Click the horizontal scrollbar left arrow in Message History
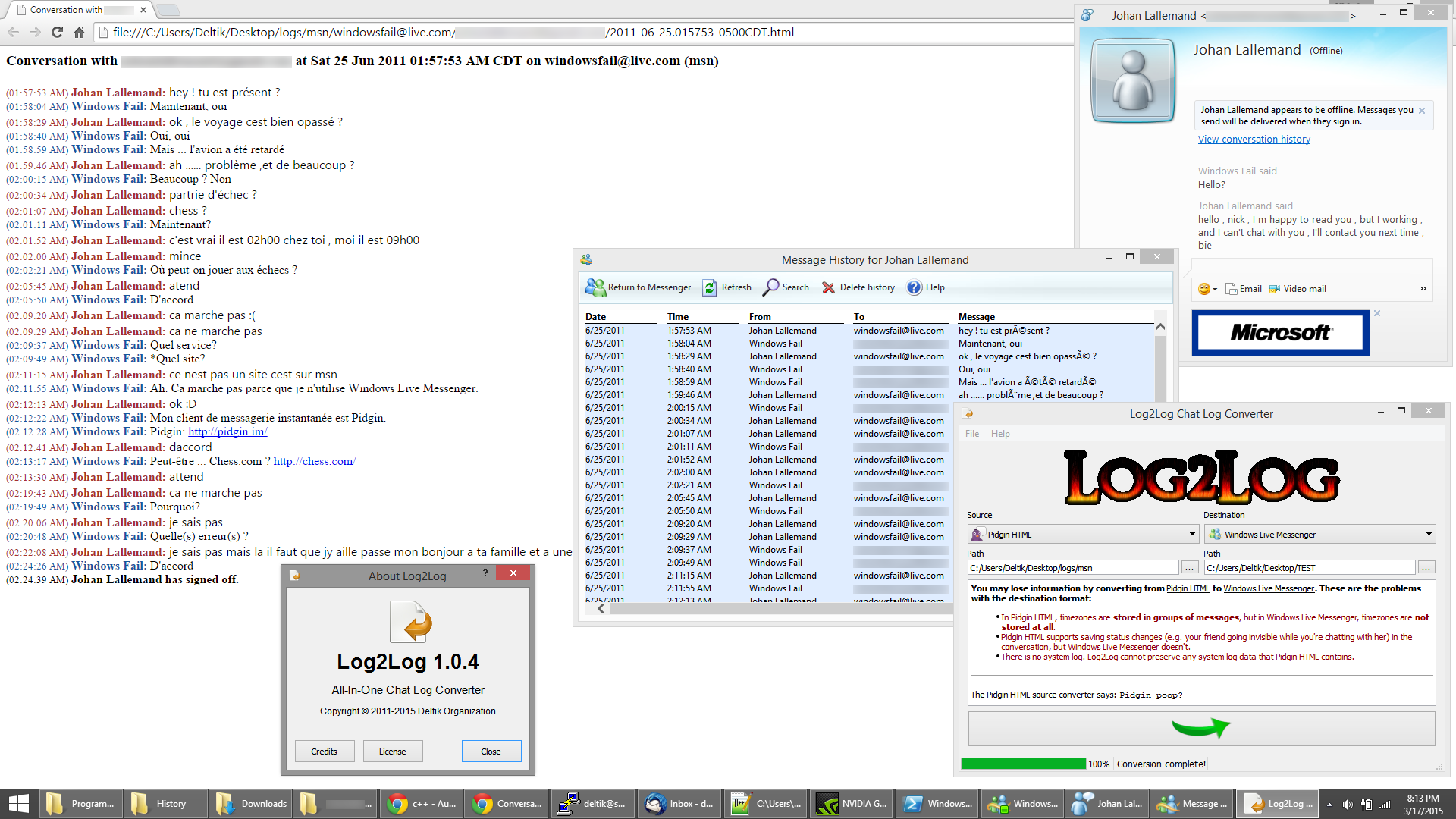The height and width of the screenshot is (819, 1456). point(601,608)
